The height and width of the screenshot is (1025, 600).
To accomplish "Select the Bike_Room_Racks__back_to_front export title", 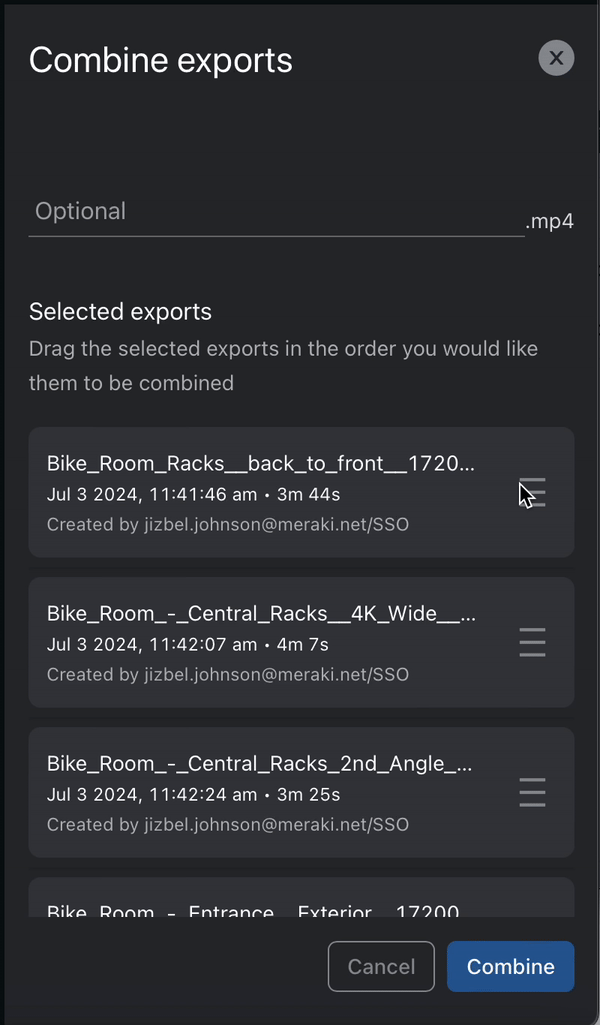I will [260, 464].
